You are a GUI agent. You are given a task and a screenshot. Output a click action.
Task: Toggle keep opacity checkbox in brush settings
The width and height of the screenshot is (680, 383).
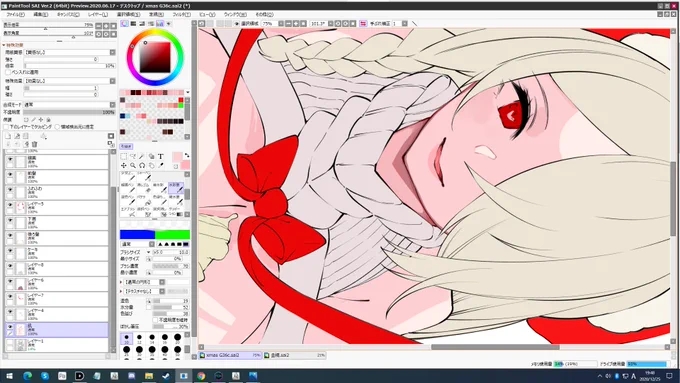(x=155, y=320)
